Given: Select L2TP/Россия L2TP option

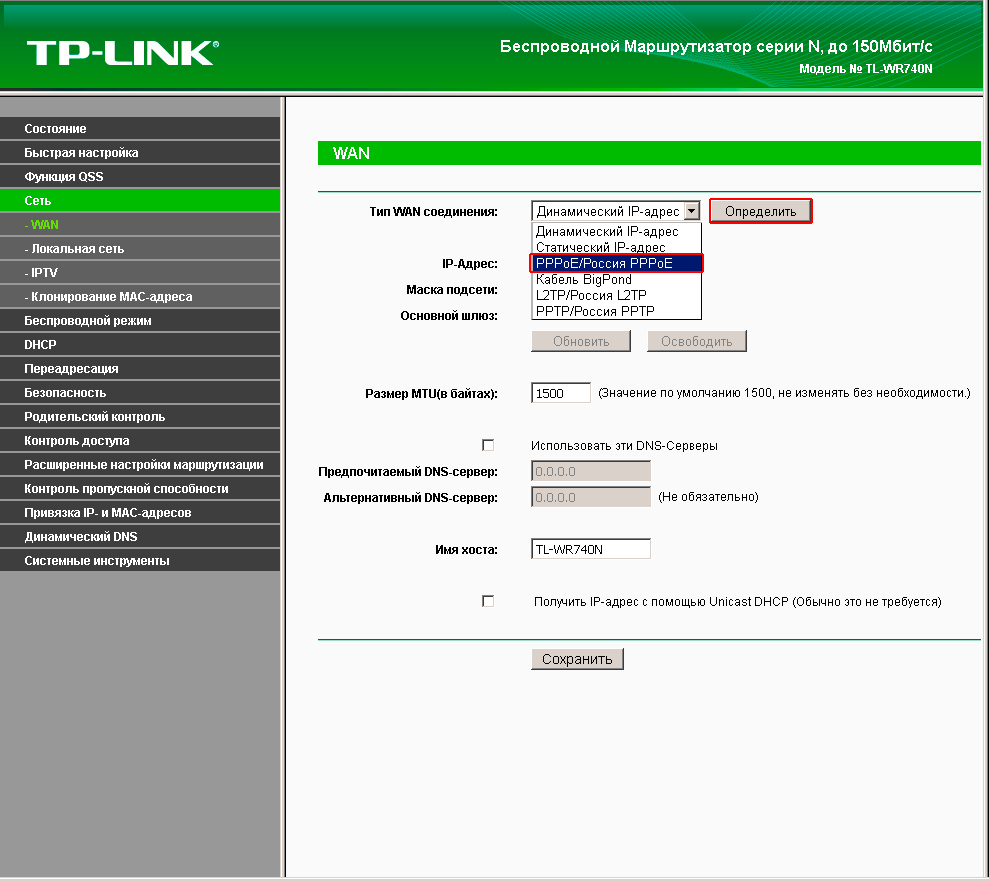Looking at the screenshot, I should [x=616, y=295].
